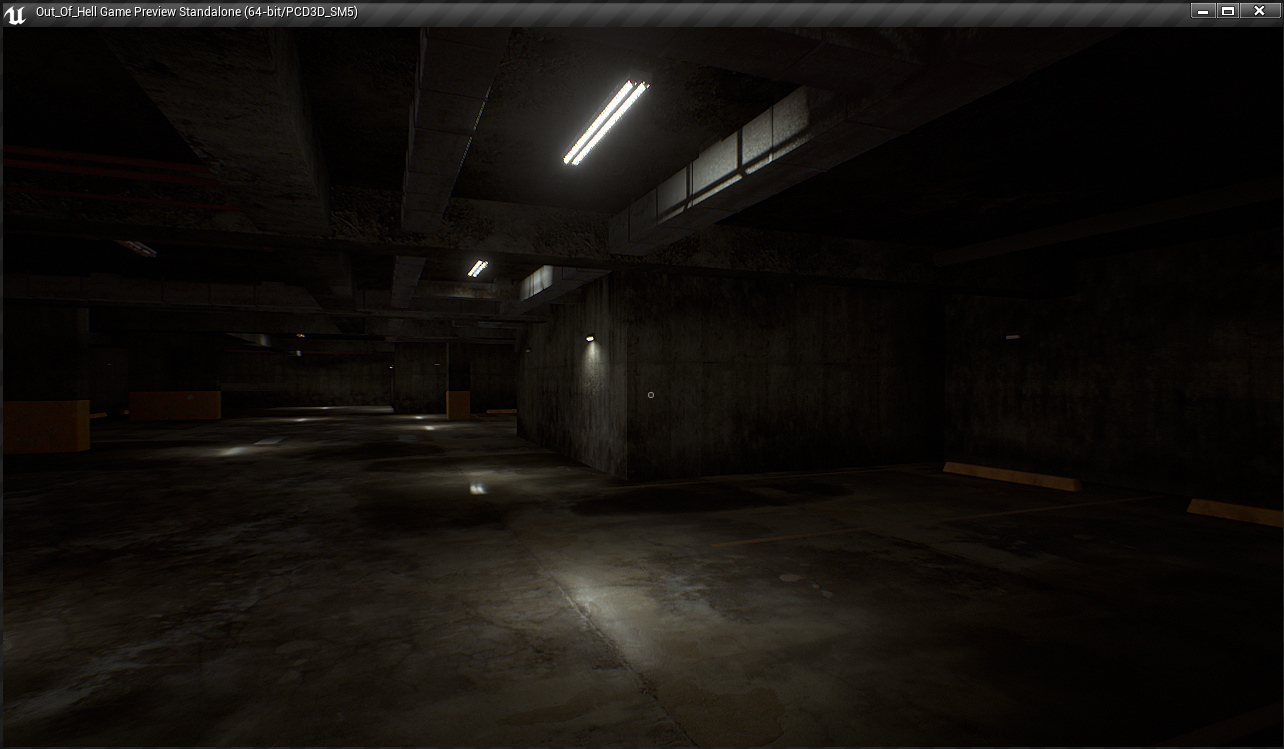This screenshot has width=1284, height=749.
Task: Select the smaller distant ceiling light
Action: tap(478, 268)
